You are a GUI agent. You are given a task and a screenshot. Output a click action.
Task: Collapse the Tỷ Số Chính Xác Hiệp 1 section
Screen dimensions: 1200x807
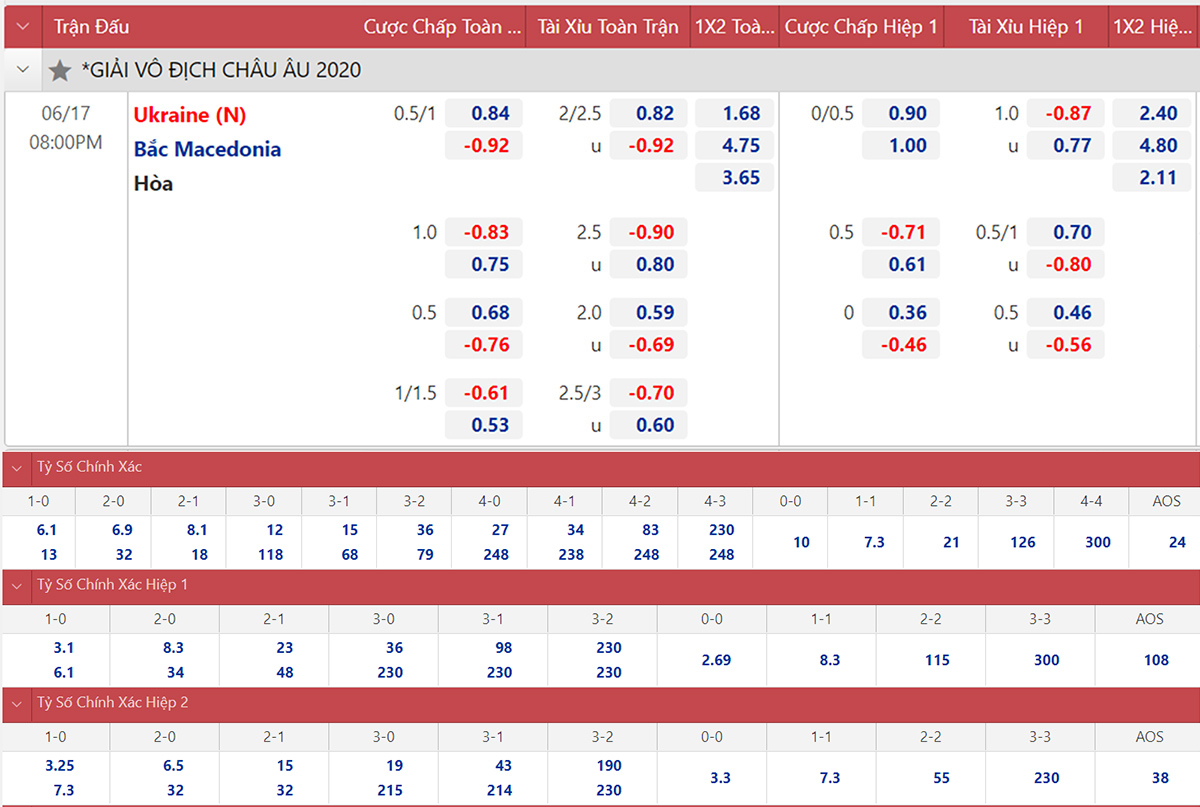[x=17, y=585]
